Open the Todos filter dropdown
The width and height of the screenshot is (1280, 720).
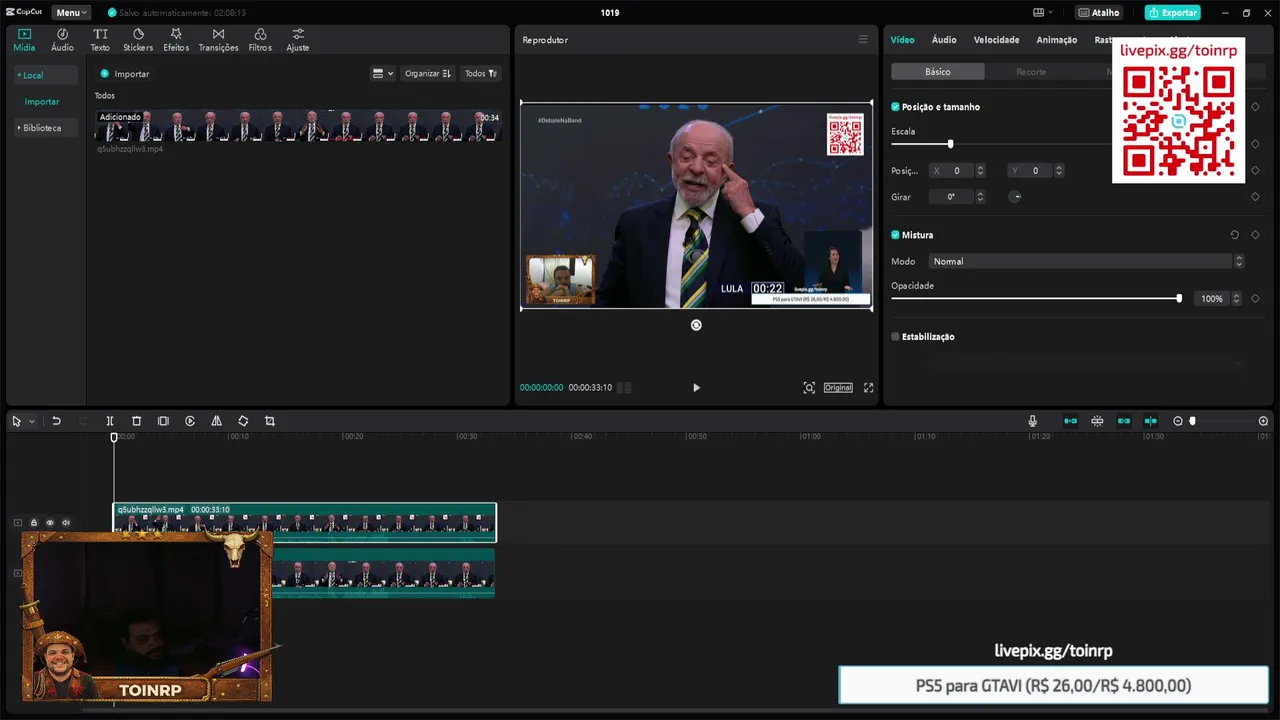tap(481, 74)
